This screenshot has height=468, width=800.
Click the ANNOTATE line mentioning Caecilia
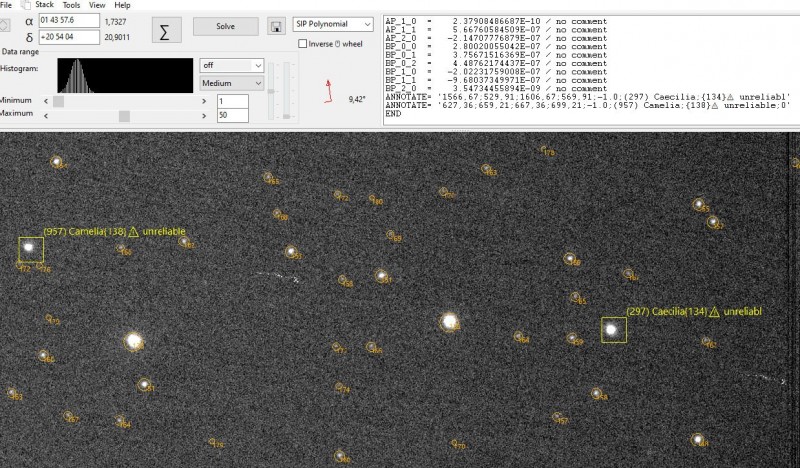click(588, 96)
